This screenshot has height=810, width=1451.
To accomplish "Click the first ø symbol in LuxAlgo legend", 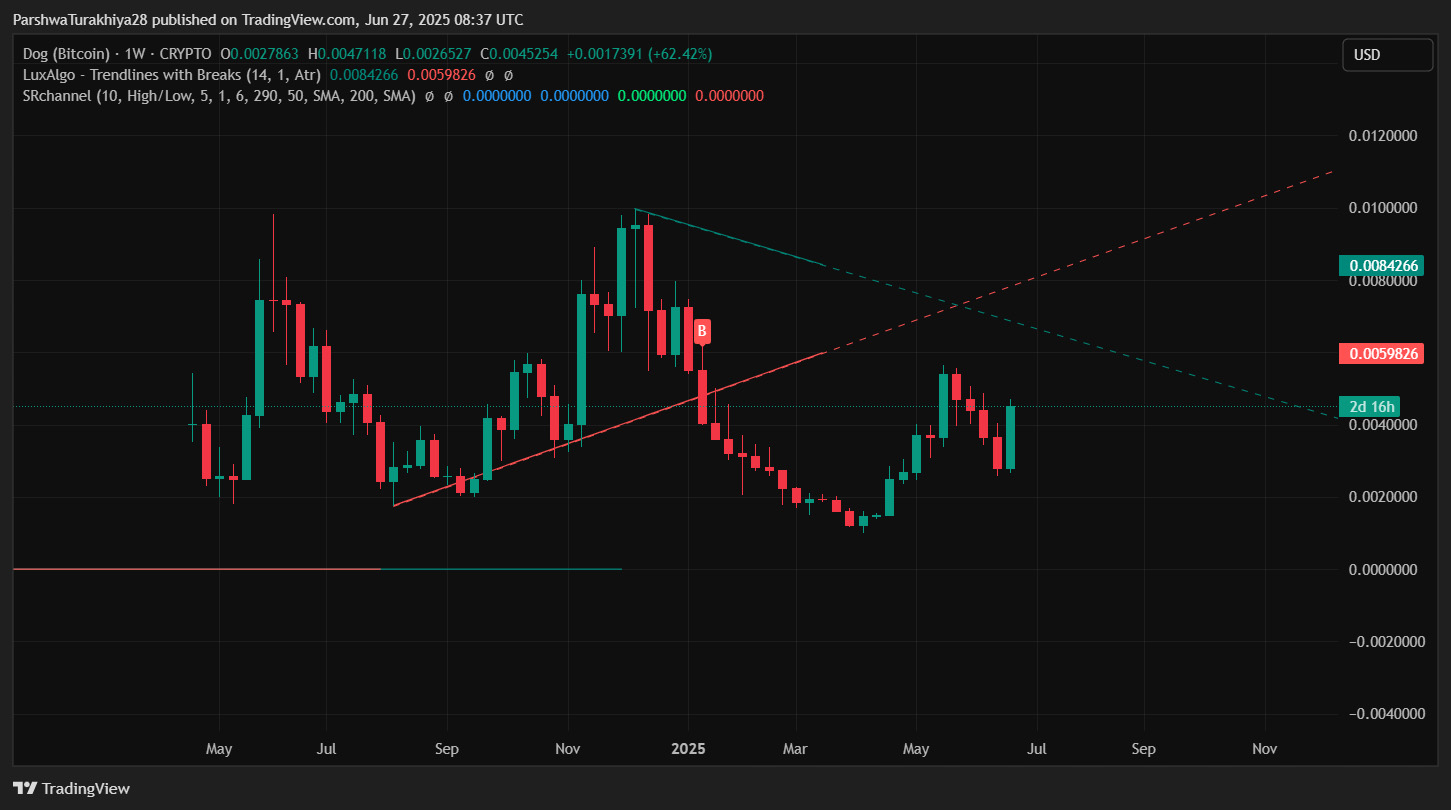I will click(488, 74).
